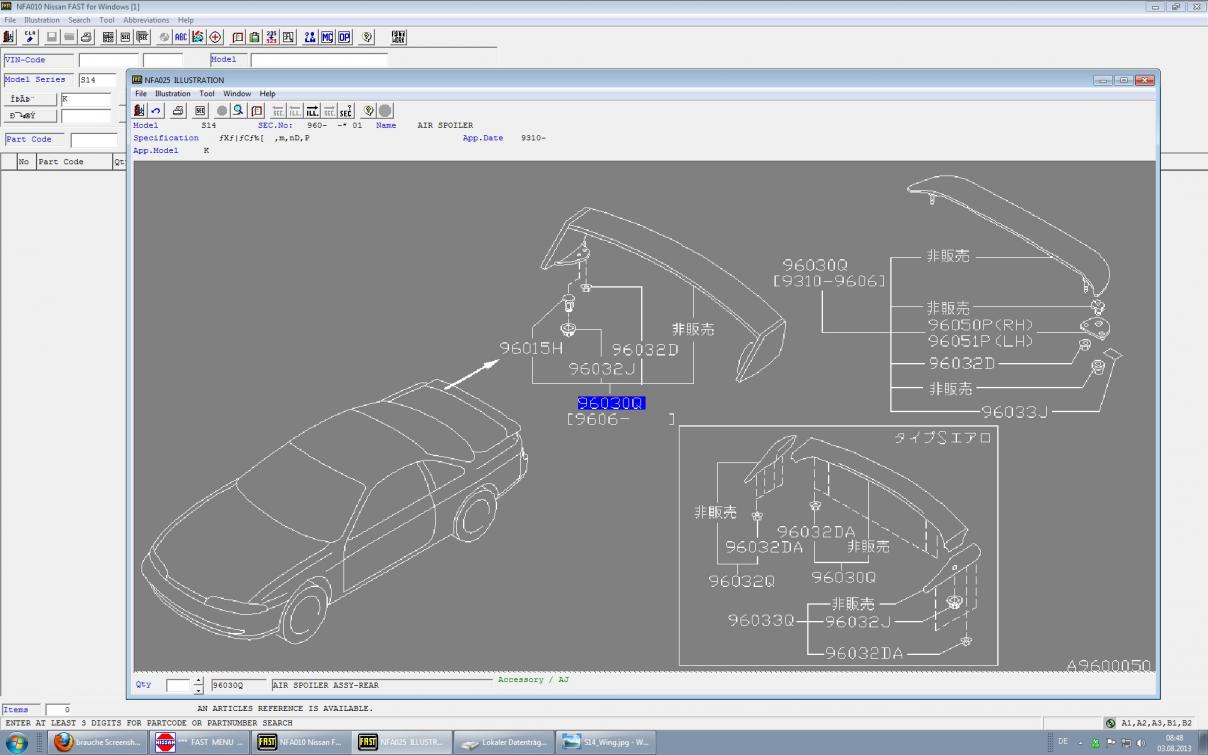
Task: Click the CLR clear icon in main toolbar
Action: [x=30, y=37]
